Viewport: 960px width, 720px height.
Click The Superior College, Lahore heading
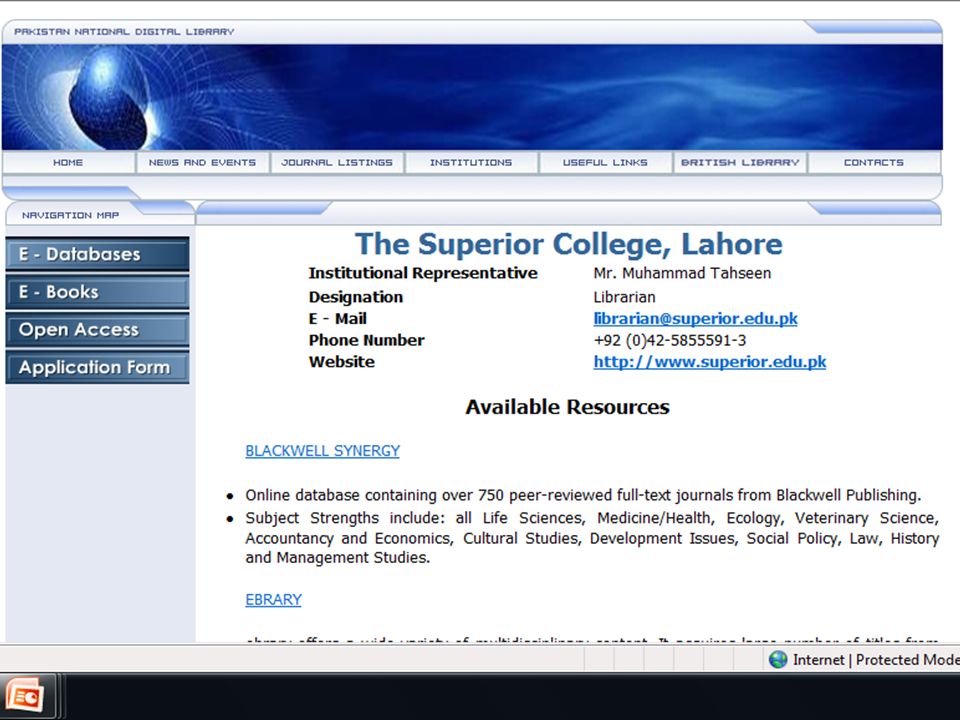click(569, 244)
